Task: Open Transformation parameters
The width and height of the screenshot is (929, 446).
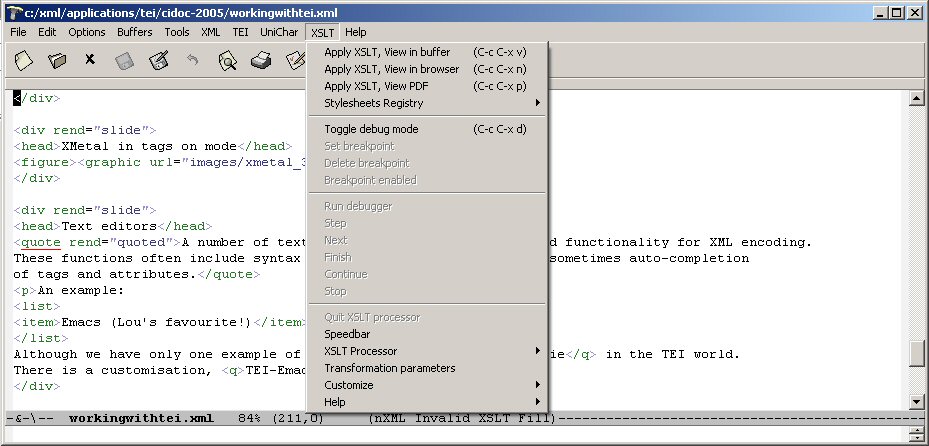Action: (389, 368)
